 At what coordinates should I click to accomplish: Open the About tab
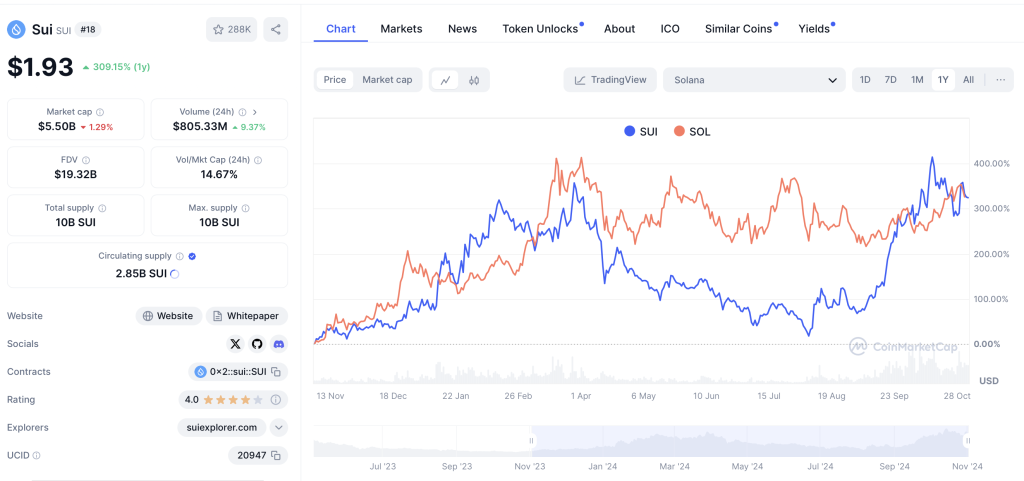620,29
